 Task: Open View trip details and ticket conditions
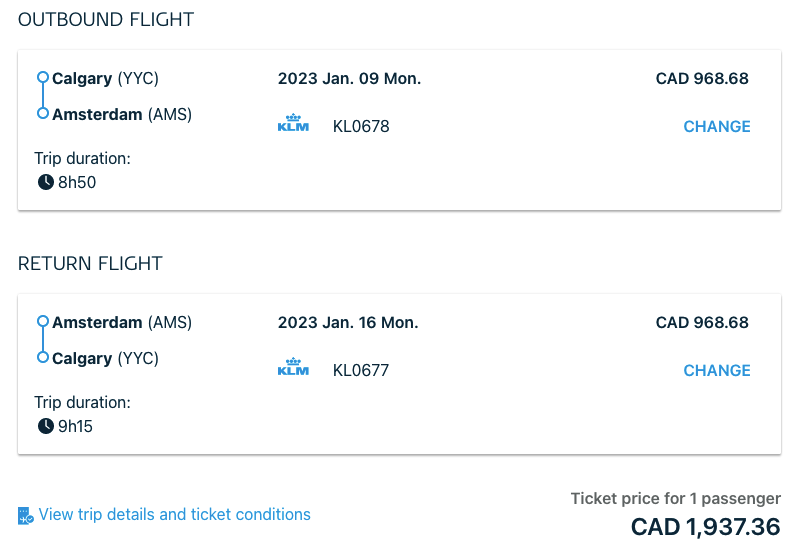[174, 515]
